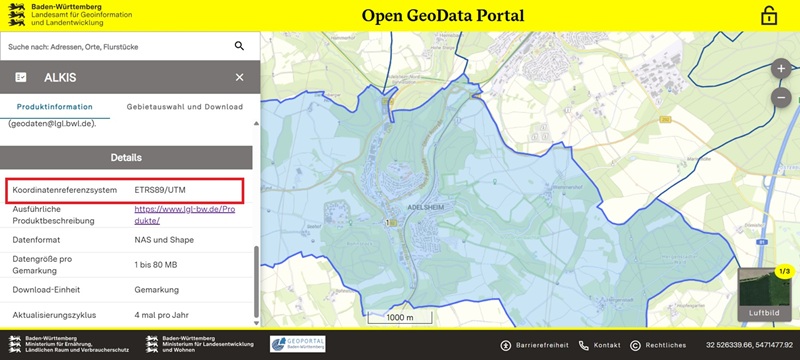Screen dimensions: 800x360
Task: Open the Geoportal Baden-Württemberg logo
Action: click(298, 344)
